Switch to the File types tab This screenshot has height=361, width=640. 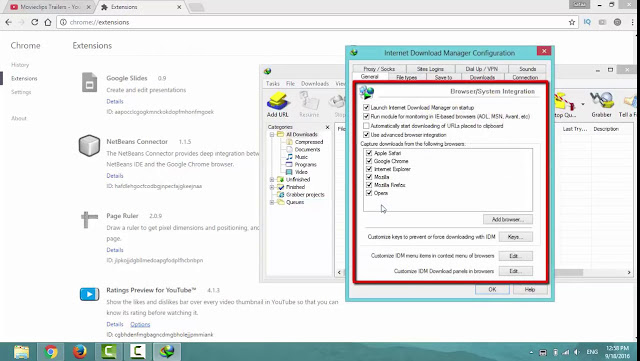click(406, 77)
